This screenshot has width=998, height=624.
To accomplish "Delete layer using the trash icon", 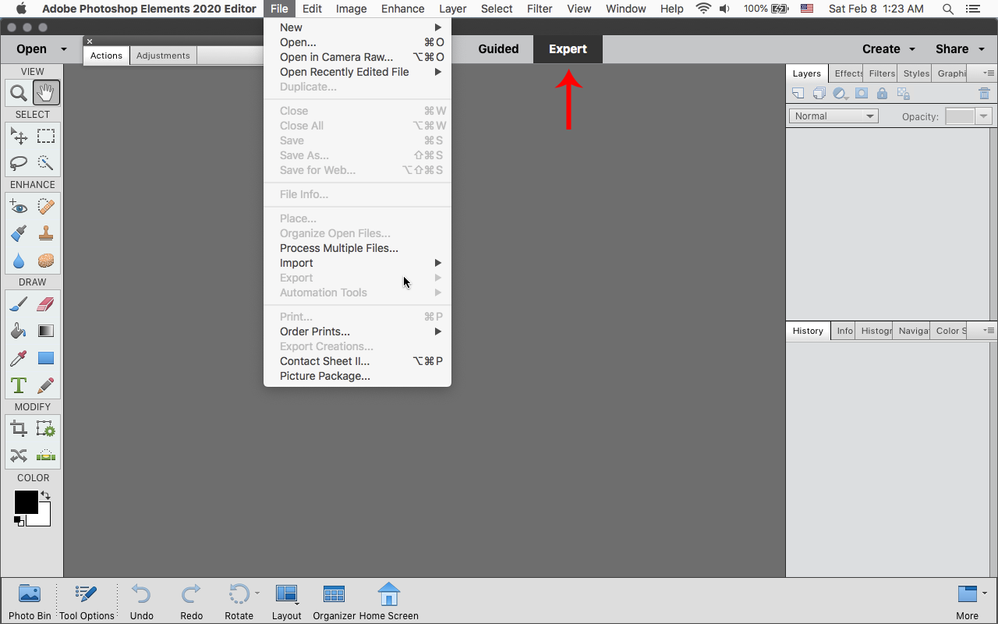I will click(x=984, y=94).
